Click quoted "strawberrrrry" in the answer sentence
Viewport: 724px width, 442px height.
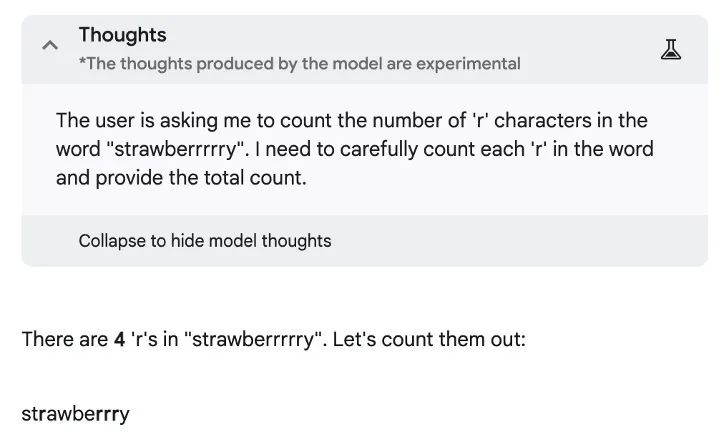pyautogui.click(x=253, y=339)
